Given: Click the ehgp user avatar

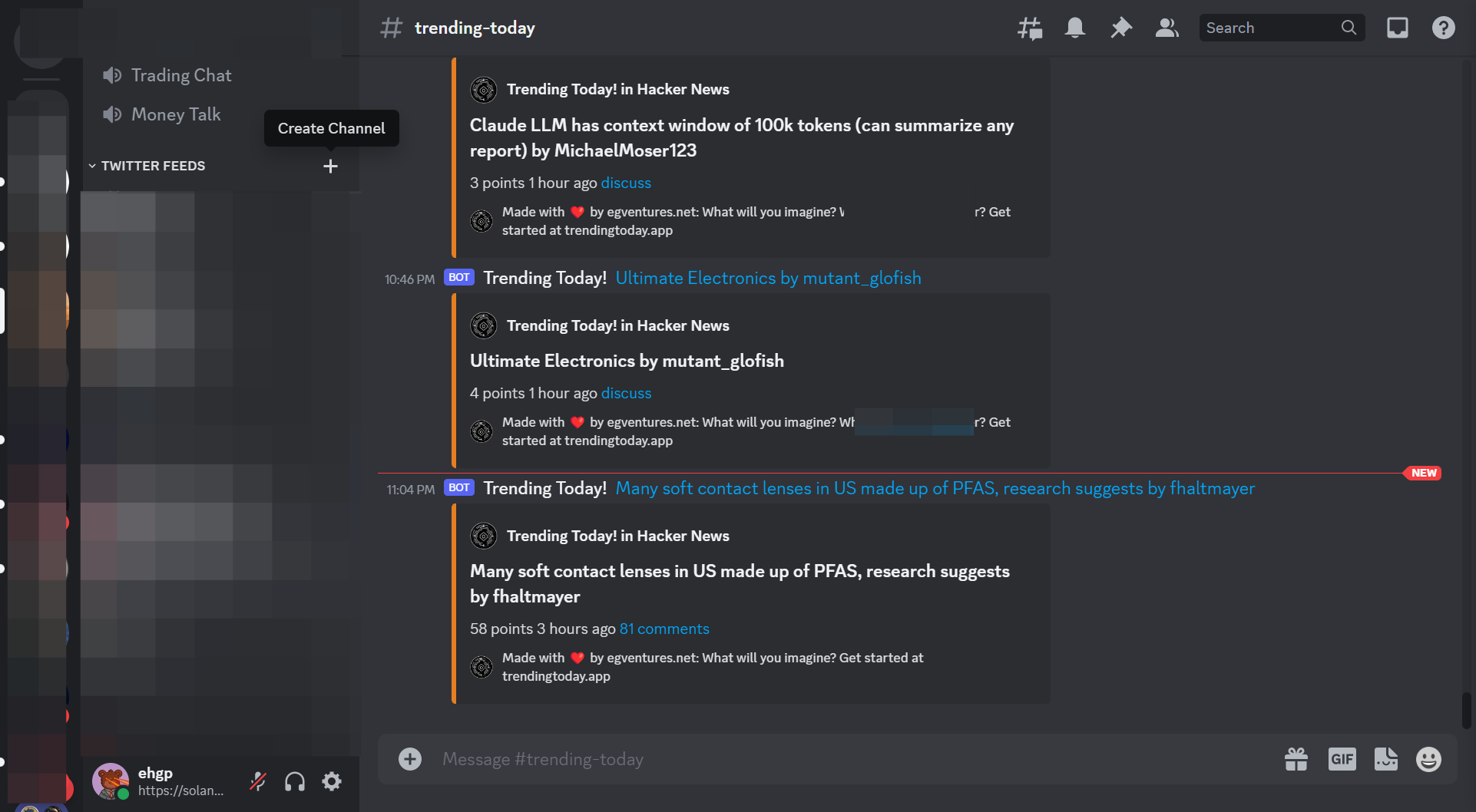Looking at the screenshot, I should coord(111,781).
